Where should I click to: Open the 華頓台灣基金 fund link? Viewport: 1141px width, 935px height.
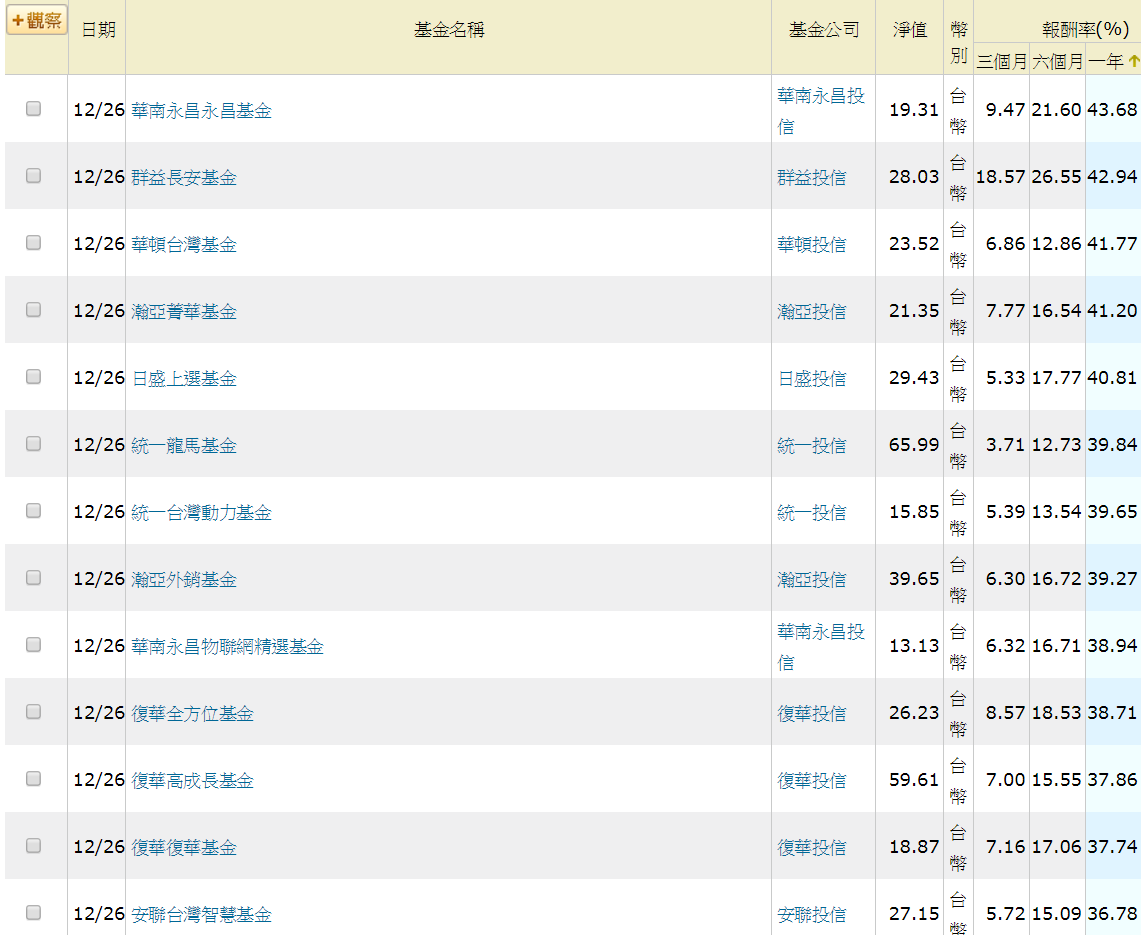184,244
